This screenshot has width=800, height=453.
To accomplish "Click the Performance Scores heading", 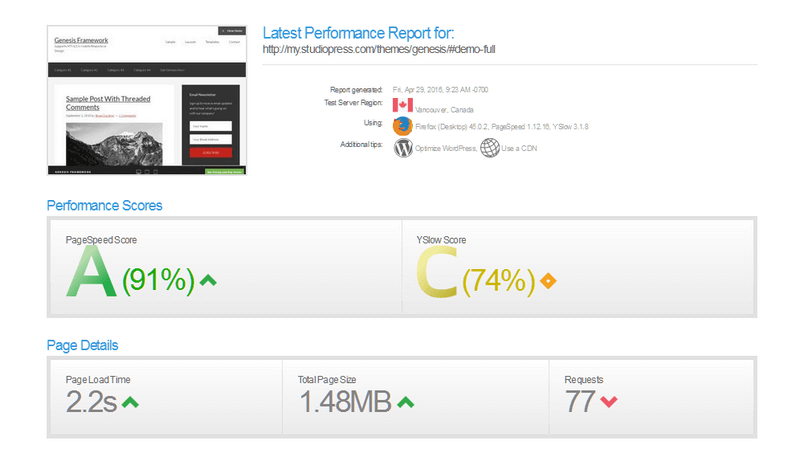I will (x=105, y=206).
